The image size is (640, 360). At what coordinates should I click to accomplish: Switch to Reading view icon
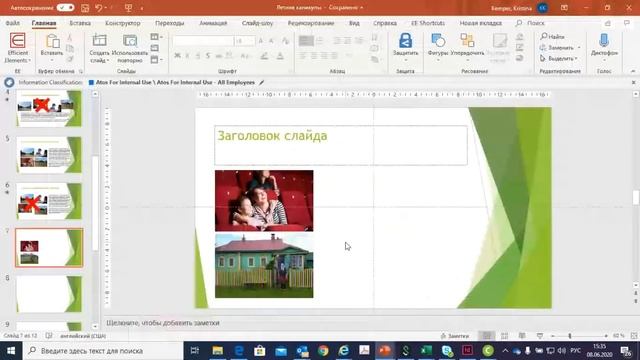click(522, 336)
